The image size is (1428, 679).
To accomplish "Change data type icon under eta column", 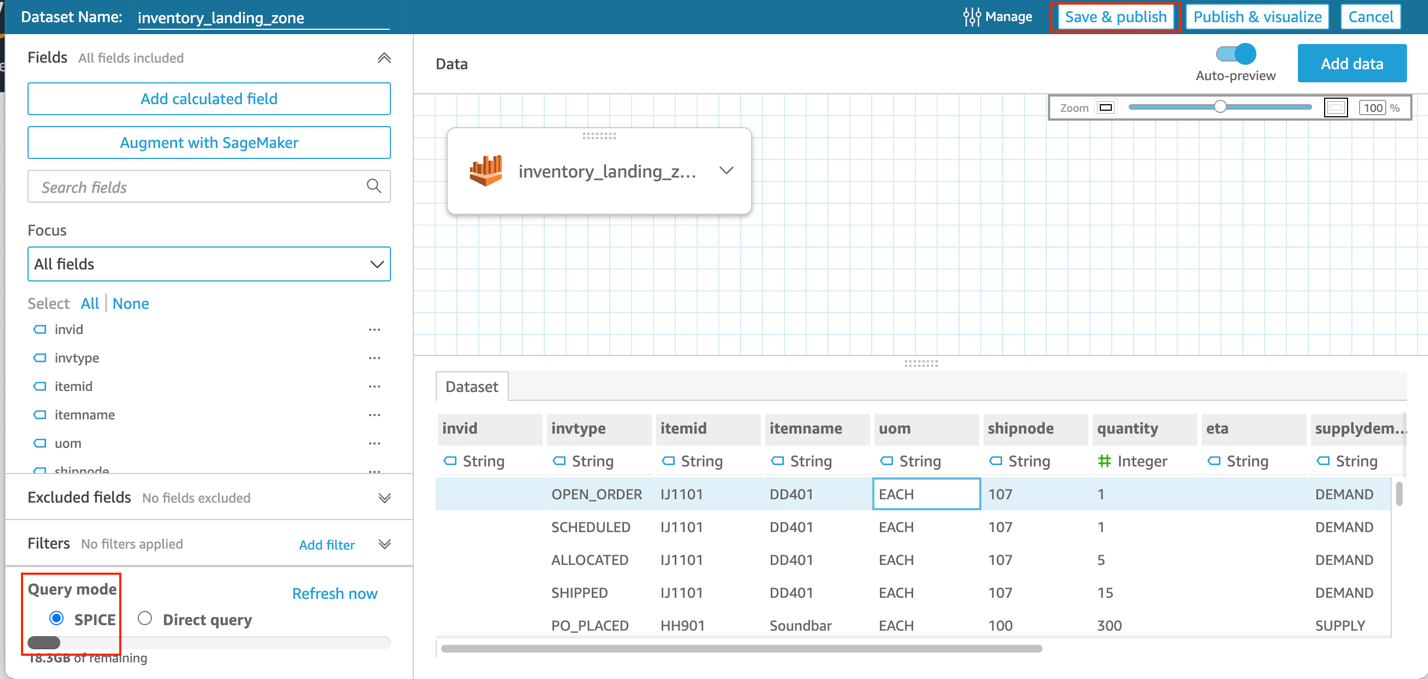I will 1214,461.
